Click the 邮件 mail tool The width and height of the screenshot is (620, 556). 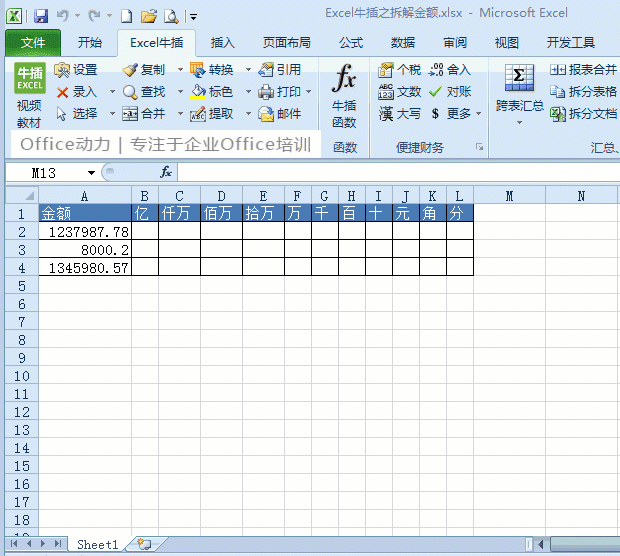pos(280,114)
